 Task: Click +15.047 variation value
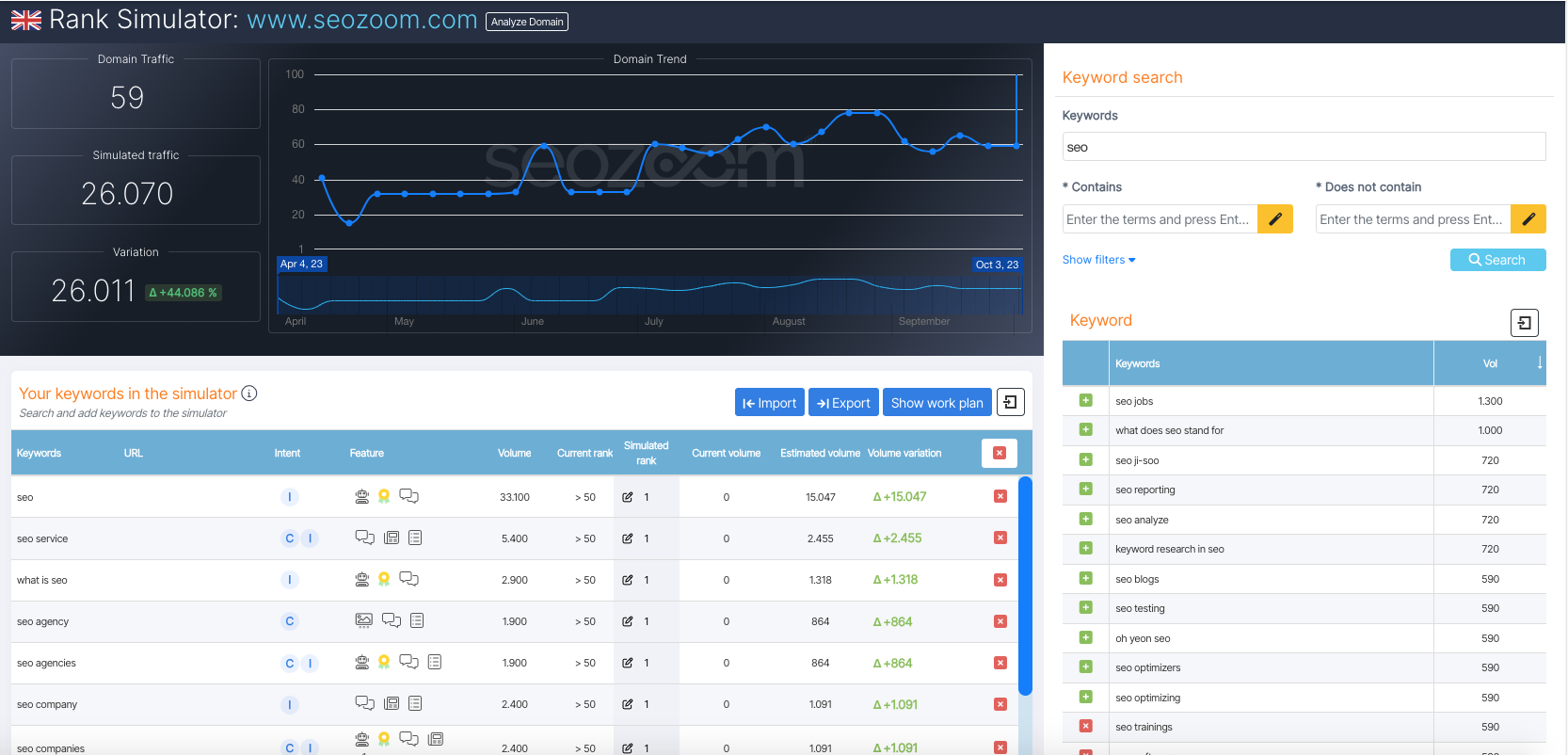[x=900, y=497]
